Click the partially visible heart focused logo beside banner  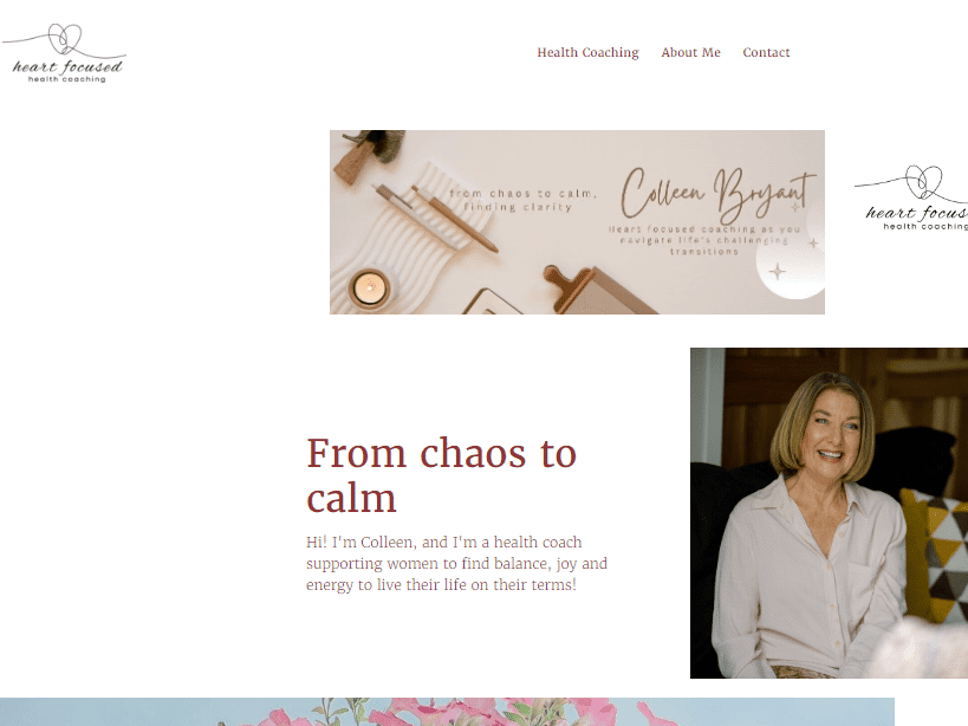pos(911,198)
